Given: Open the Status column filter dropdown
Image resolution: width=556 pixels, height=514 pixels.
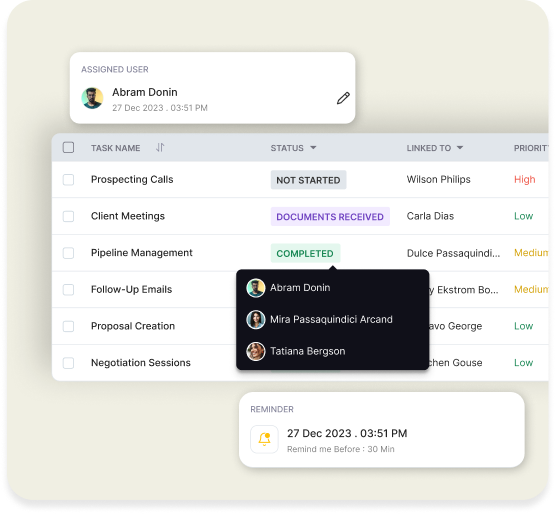Looking at the screenshot, I should click(313, 148).
